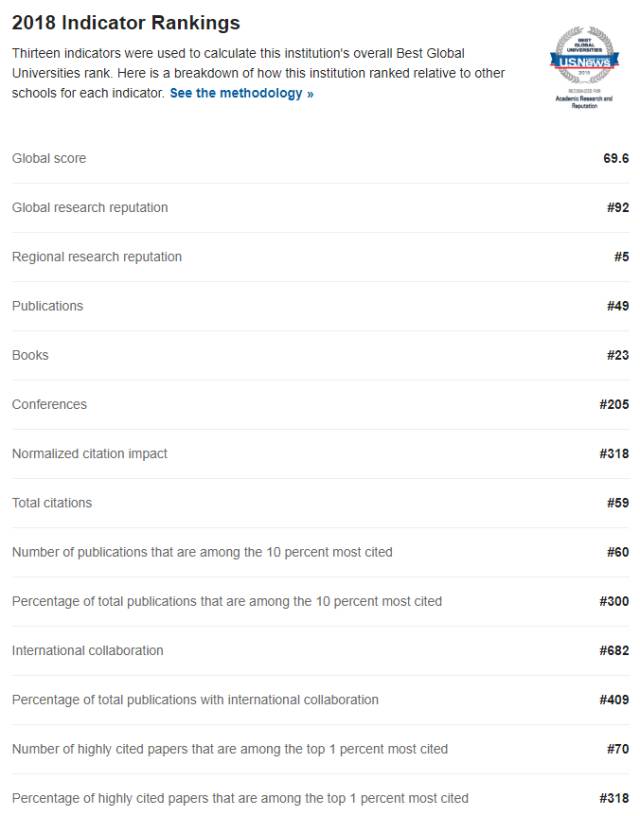Click the #92 global research reputation rank
Viewport: 640px width, 816px height.
pyautogui.click(x=618, y=208)
